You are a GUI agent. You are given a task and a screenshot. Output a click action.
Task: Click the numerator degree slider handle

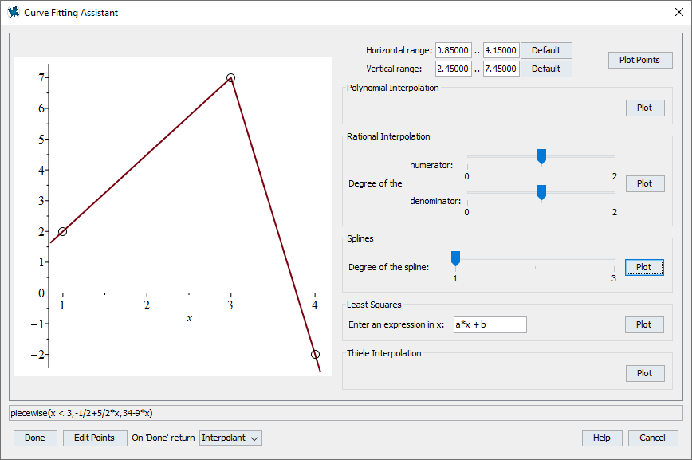[541, 156]
